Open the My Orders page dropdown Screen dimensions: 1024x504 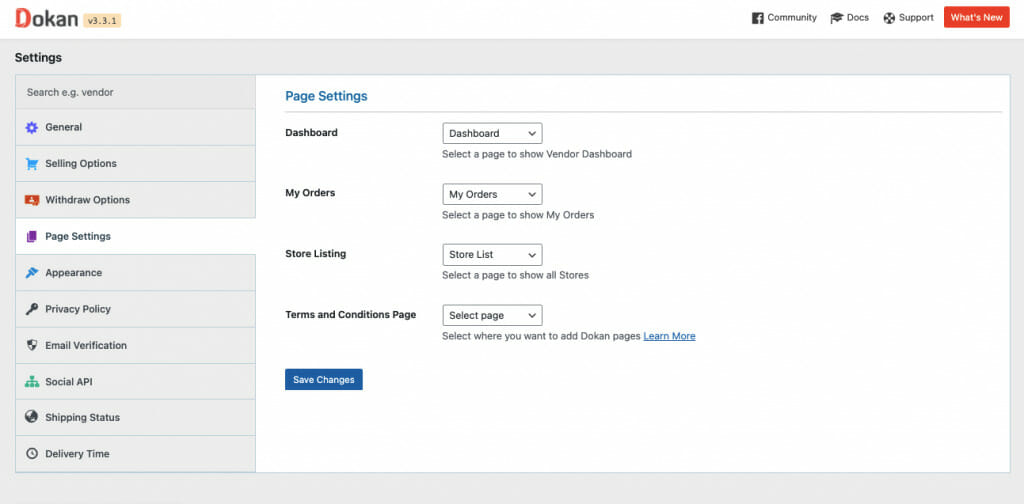pyautogui.click(x=492, y=194)
